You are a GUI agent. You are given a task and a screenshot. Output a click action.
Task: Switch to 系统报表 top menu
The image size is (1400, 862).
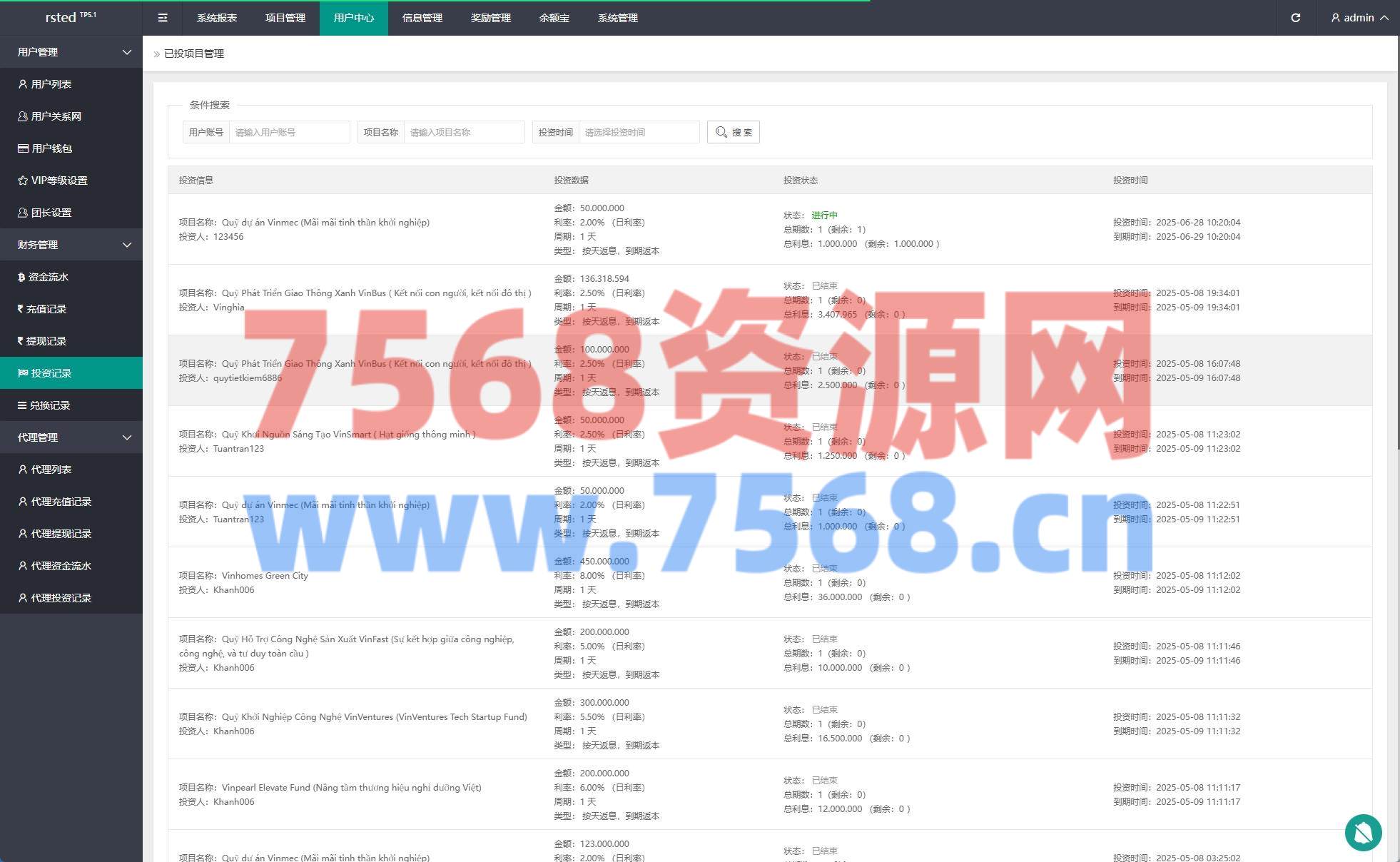pyautogui.click(x=217, y=18)
